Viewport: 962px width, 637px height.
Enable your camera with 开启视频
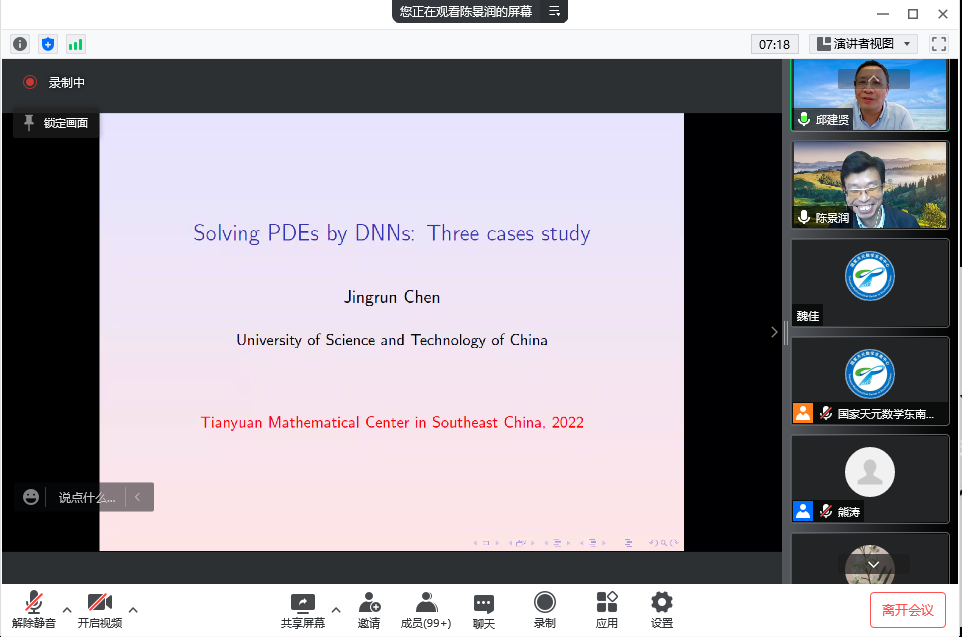pyautogui.click(x=100, y=609)
